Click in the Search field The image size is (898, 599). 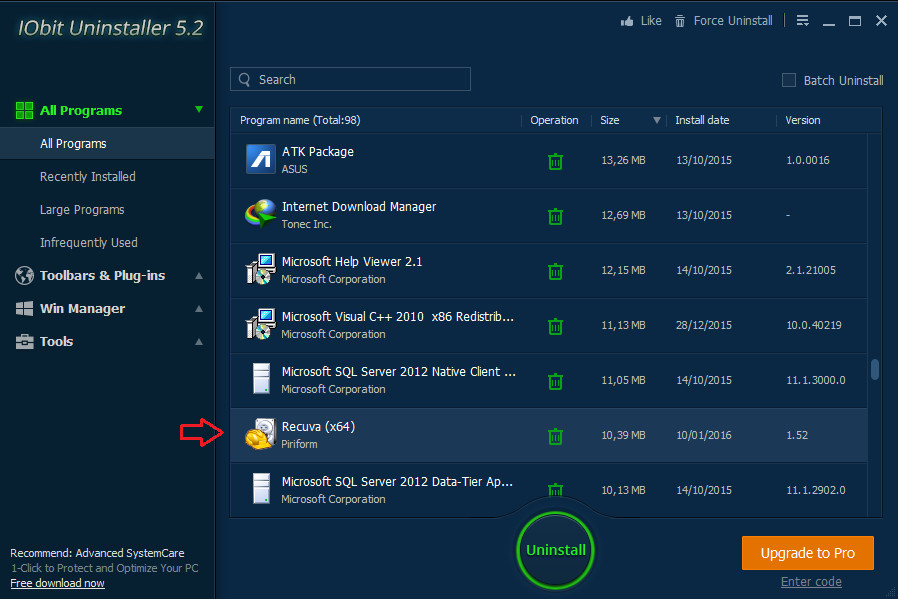(x=350, y=80)
